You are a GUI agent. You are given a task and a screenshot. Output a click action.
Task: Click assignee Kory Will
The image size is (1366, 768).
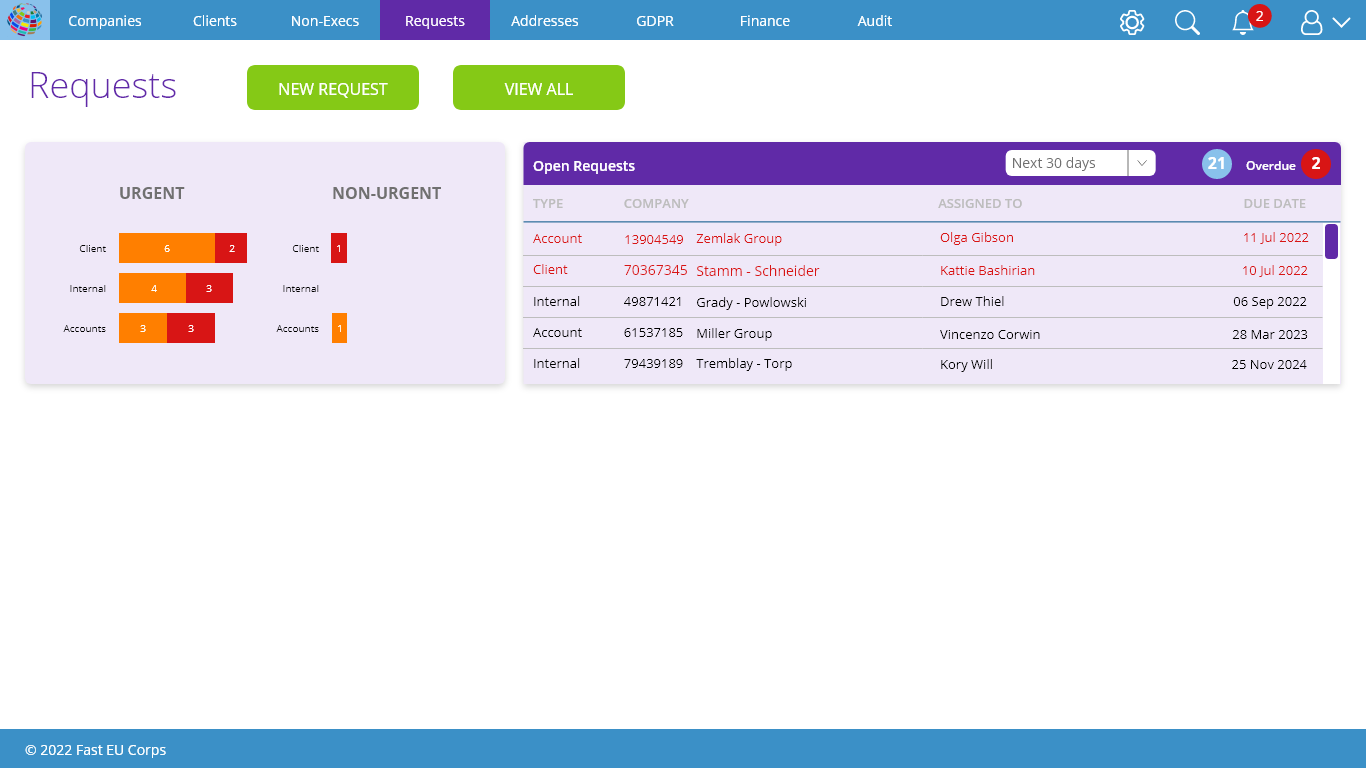click(966, 365)
